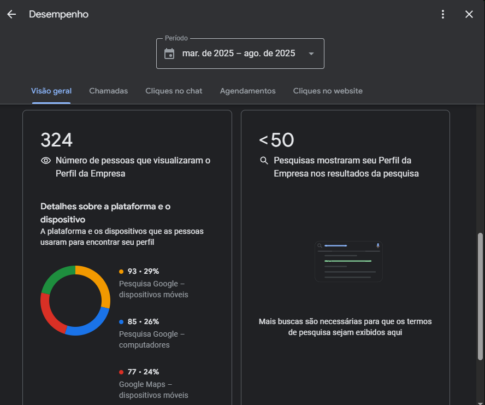Switch to the Visão geral tab

(51, 91)
